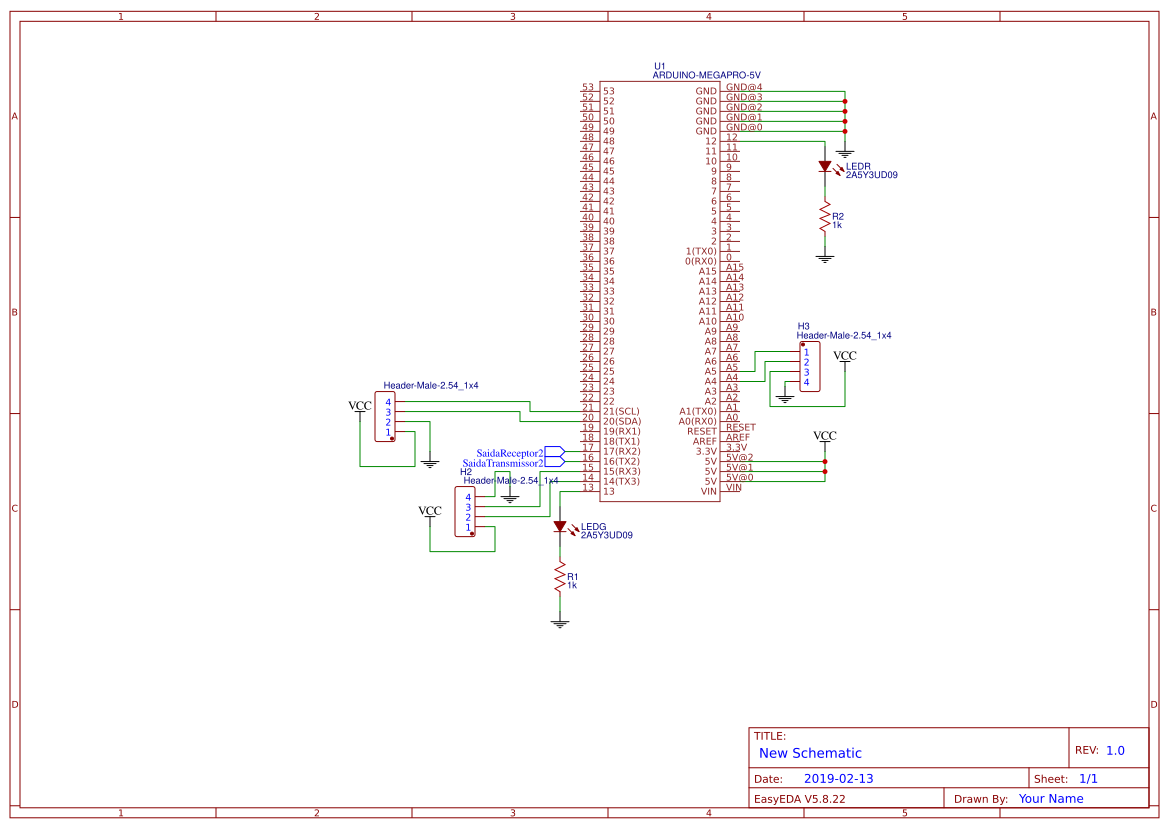The image size is (1169, 828).
Task: Select the ground symbol below resistor R1
Action: (x=558, y=620)
